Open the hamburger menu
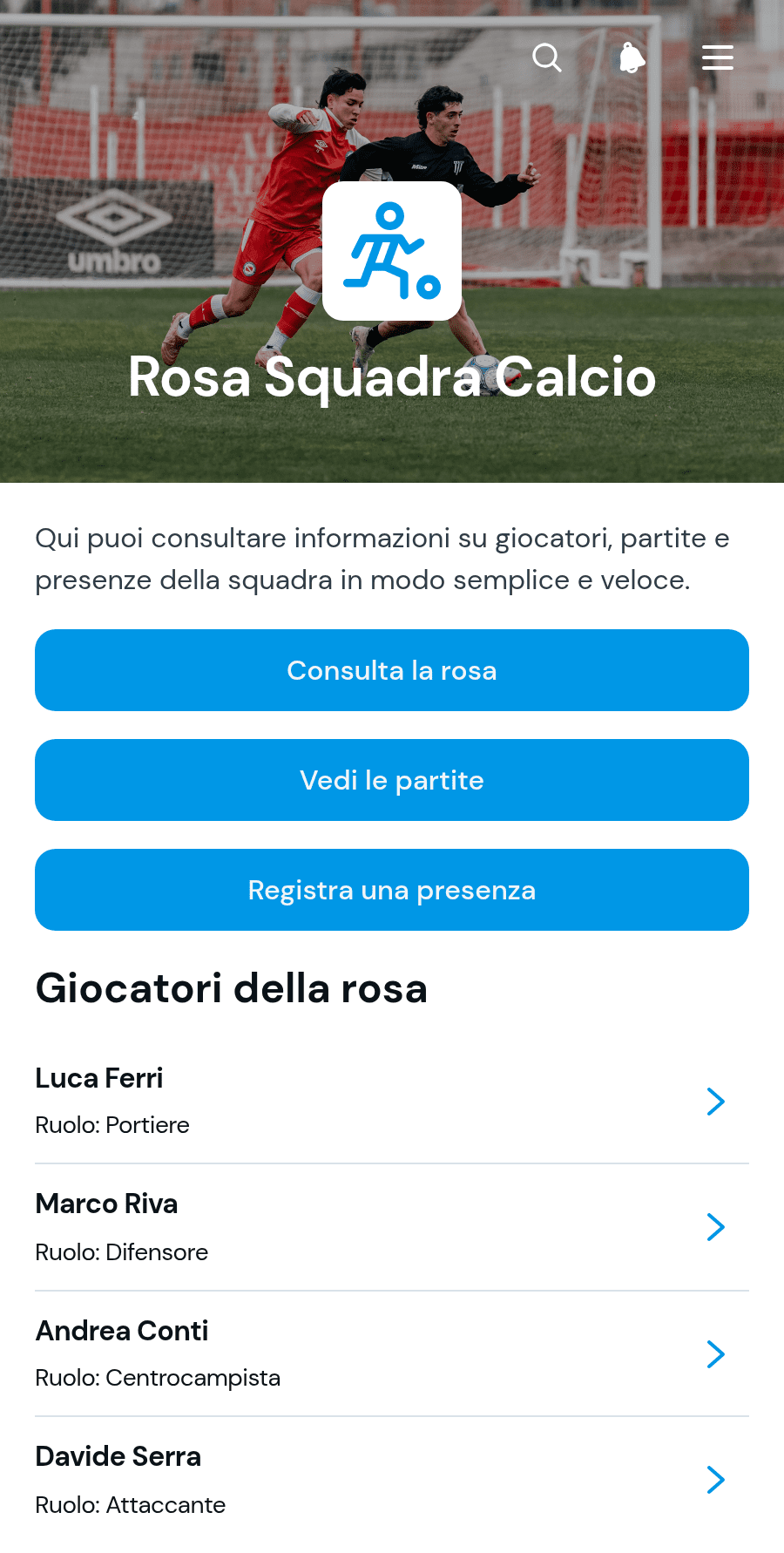The width and height of the screenshot is (784, 1553). coord(718,58)
